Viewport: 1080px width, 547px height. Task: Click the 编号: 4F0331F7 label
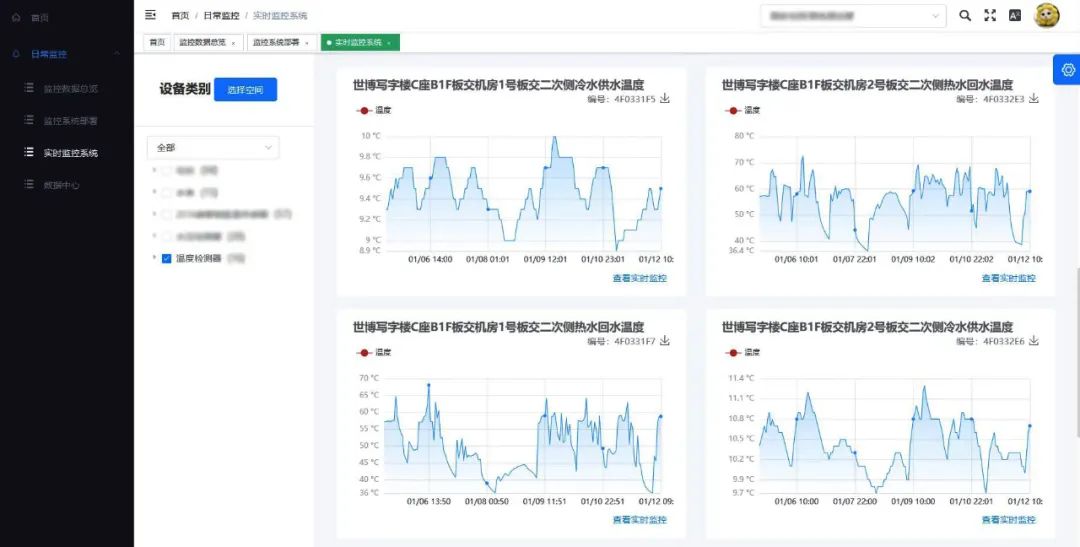coord(621,341)
